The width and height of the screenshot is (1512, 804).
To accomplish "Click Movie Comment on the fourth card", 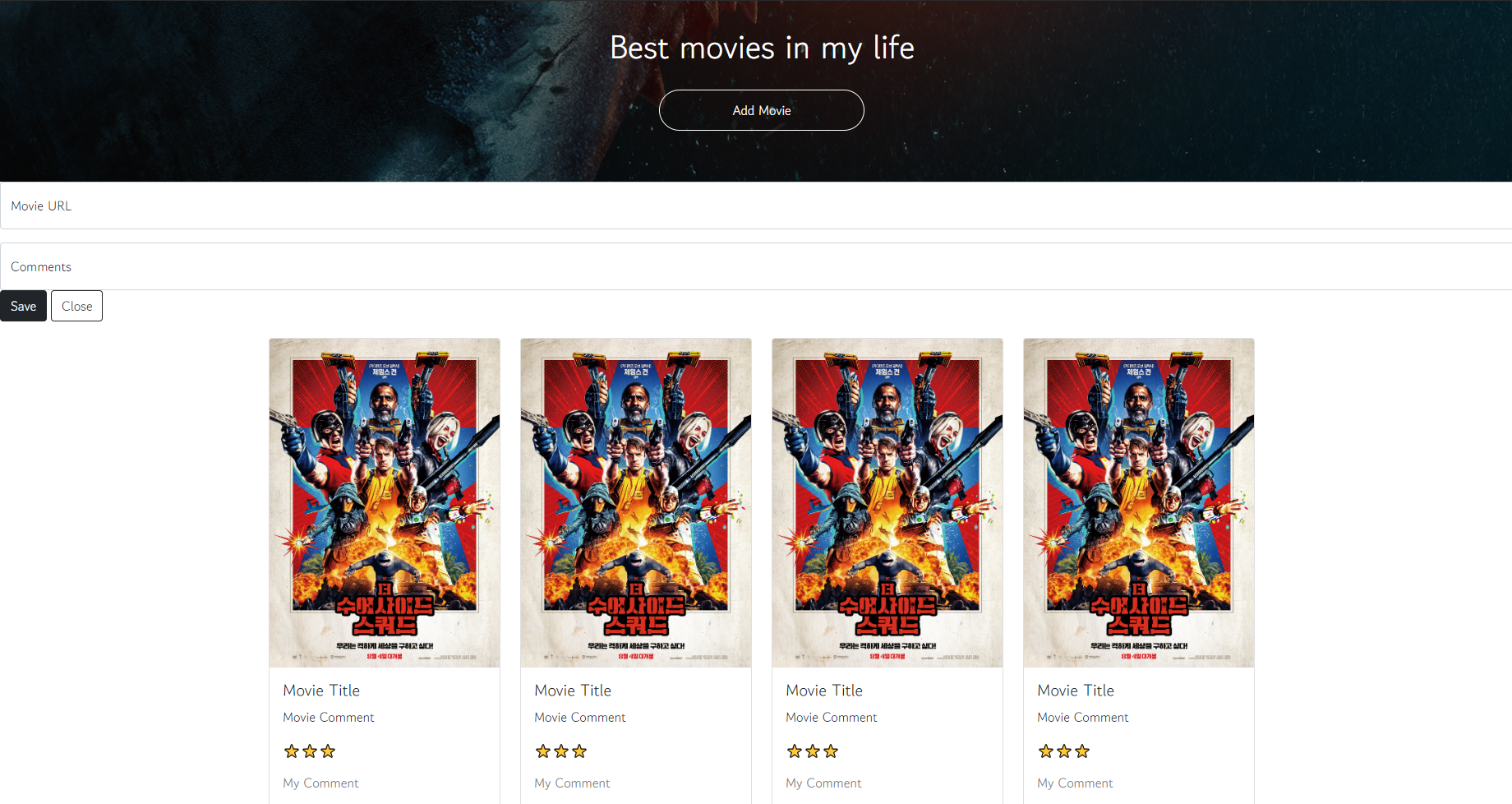I will (x=1083, y=718).
